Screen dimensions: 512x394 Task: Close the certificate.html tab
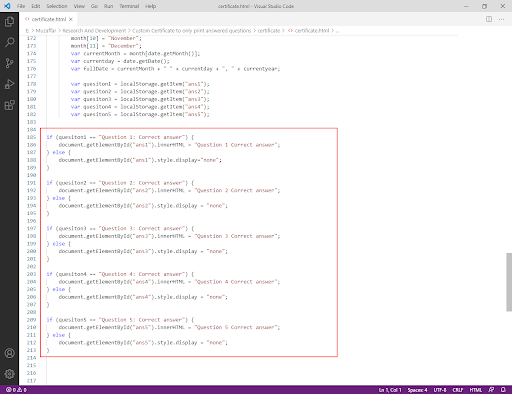[71, 19]
